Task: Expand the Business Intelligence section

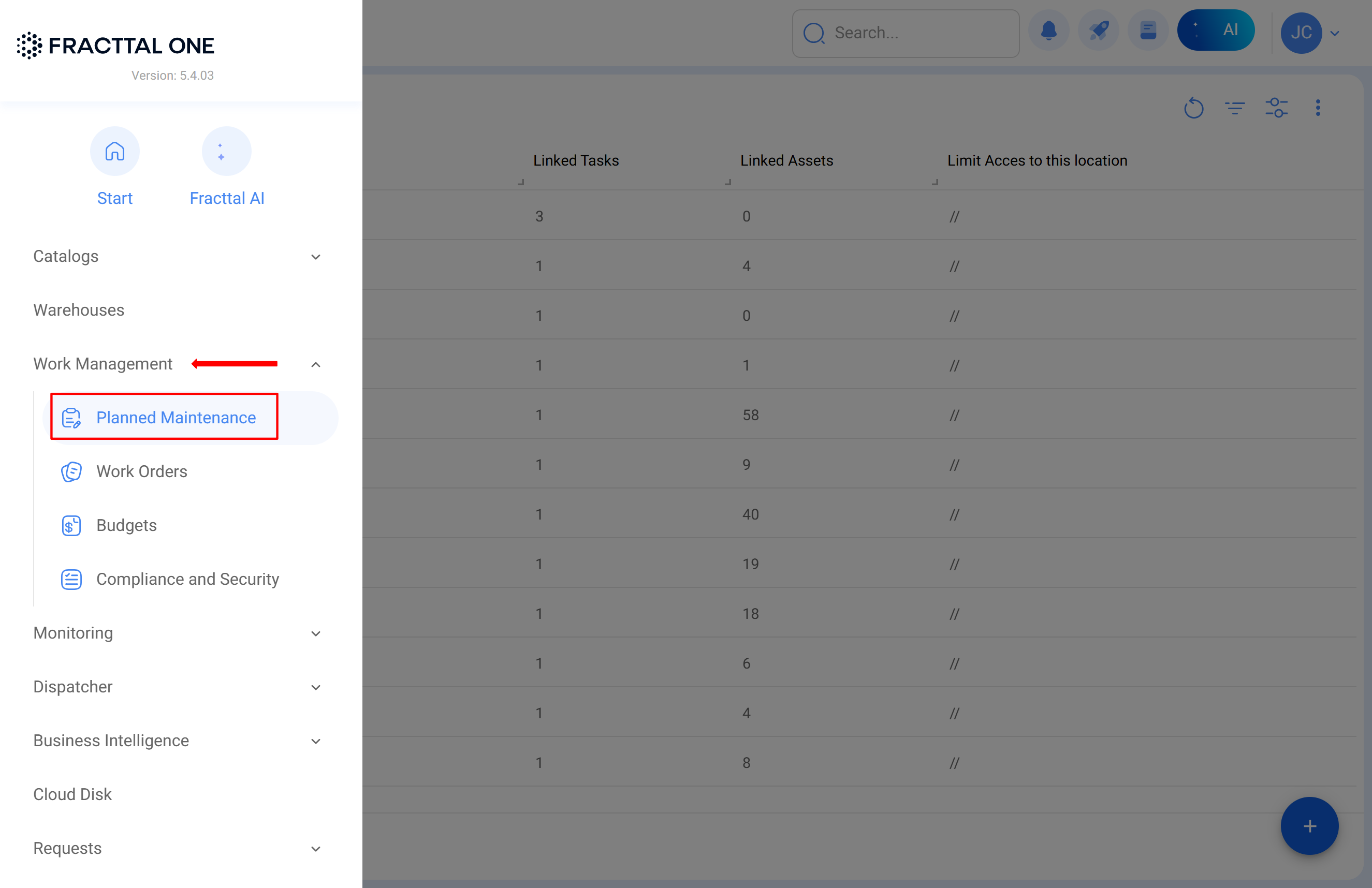Action: click(x=315, y=741)
